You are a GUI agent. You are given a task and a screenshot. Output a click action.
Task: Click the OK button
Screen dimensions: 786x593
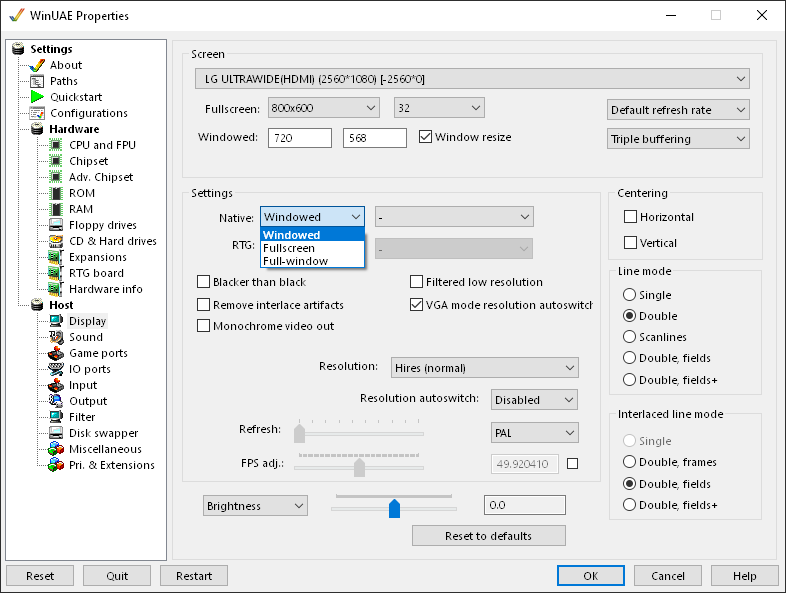(x=591, y=576)
